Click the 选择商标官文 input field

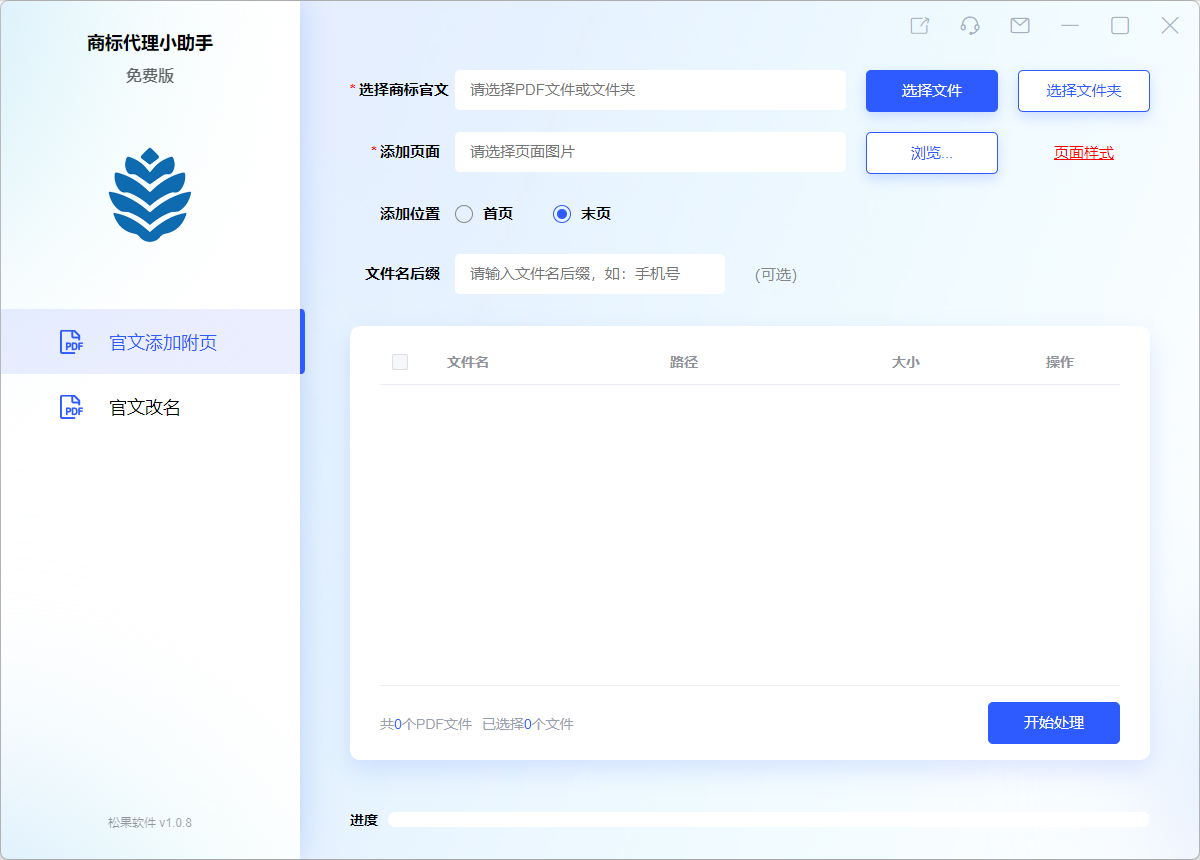click(x=650, y=89)
